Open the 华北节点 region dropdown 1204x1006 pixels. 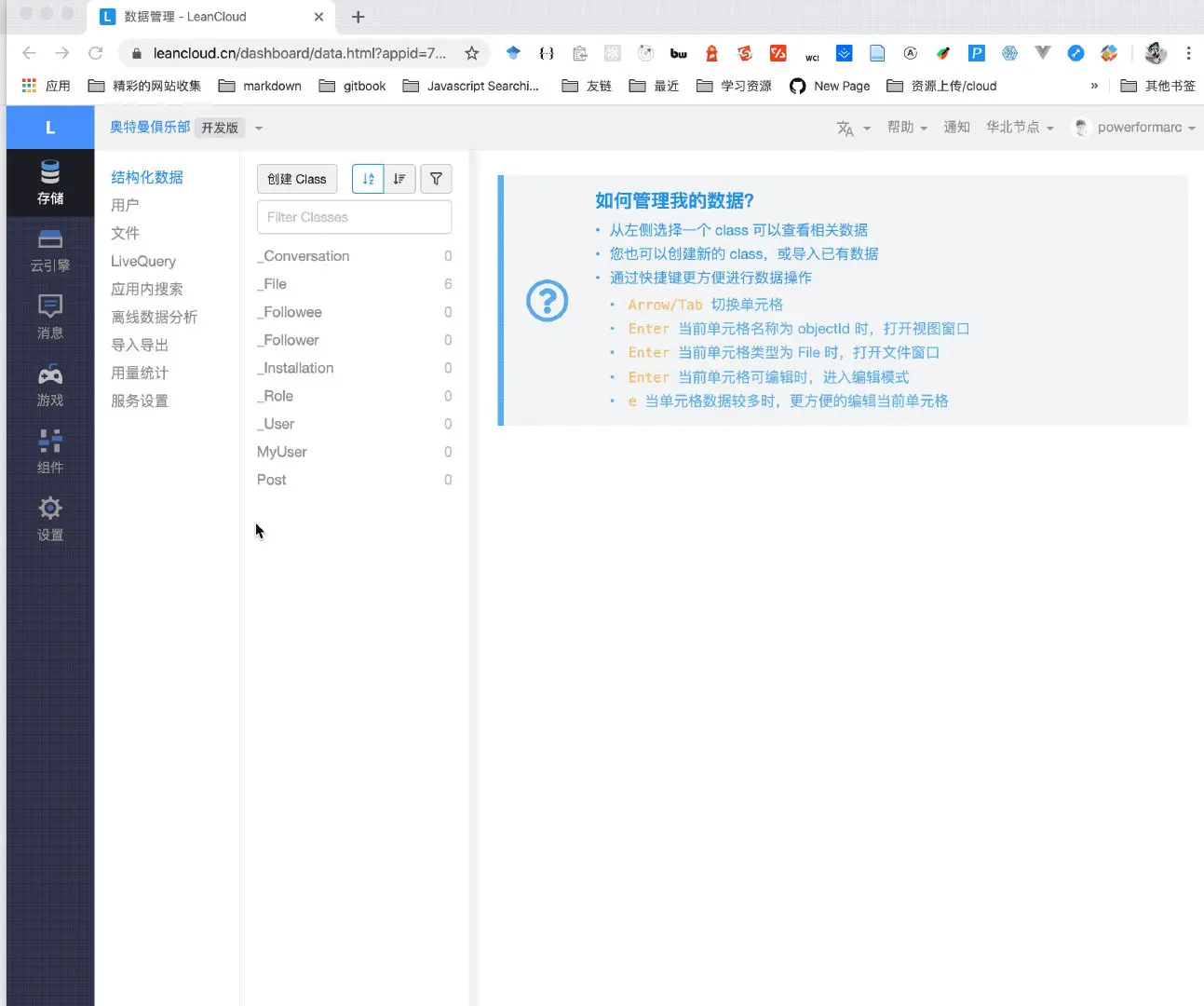1020,128
